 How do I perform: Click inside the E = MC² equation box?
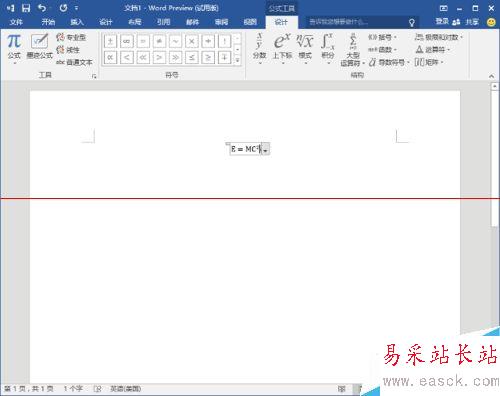point(245,149)
